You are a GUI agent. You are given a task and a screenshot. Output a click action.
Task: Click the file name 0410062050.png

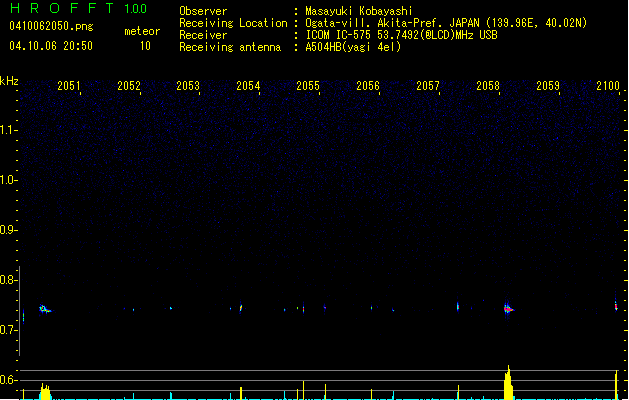[51, 26]
